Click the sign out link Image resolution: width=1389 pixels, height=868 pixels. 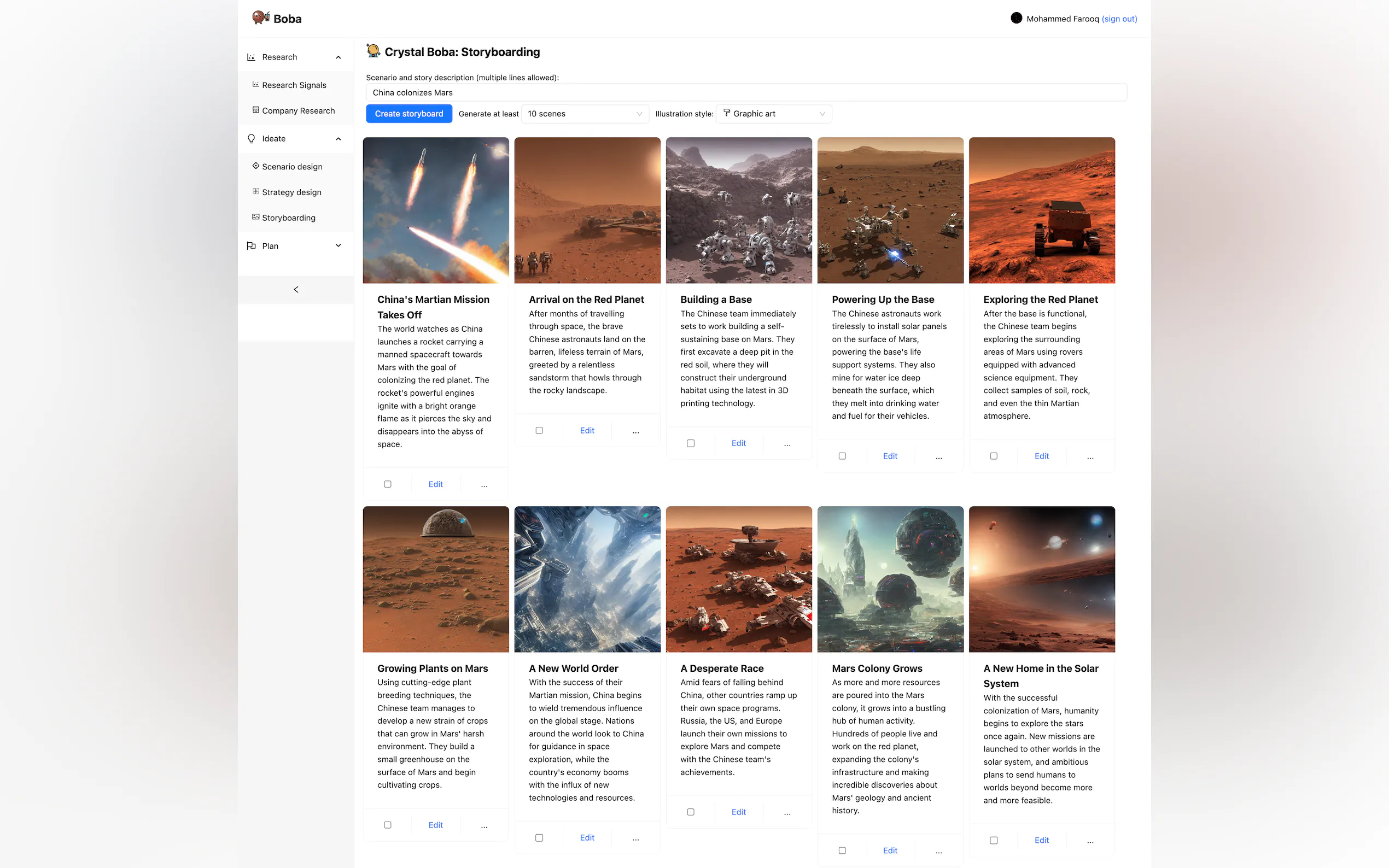pos(1118,19)
